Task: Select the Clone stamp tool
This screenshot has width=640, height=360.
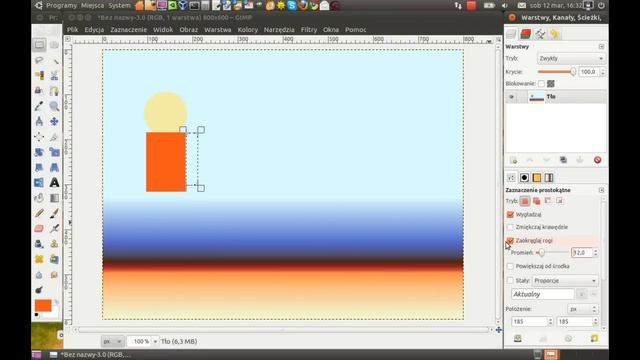Action: point(54,244)
